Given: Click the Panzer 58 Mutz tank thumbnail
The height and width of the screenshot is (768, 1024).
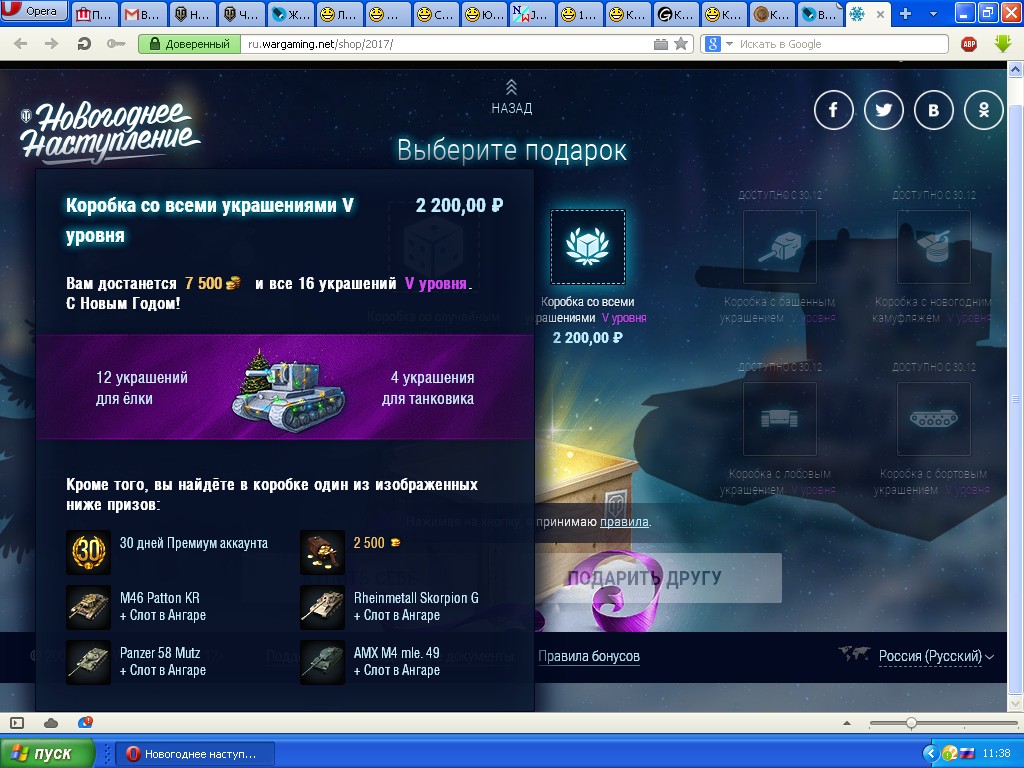Looking at the screenshot, I should pyautogui.click(x=88, y=662).
